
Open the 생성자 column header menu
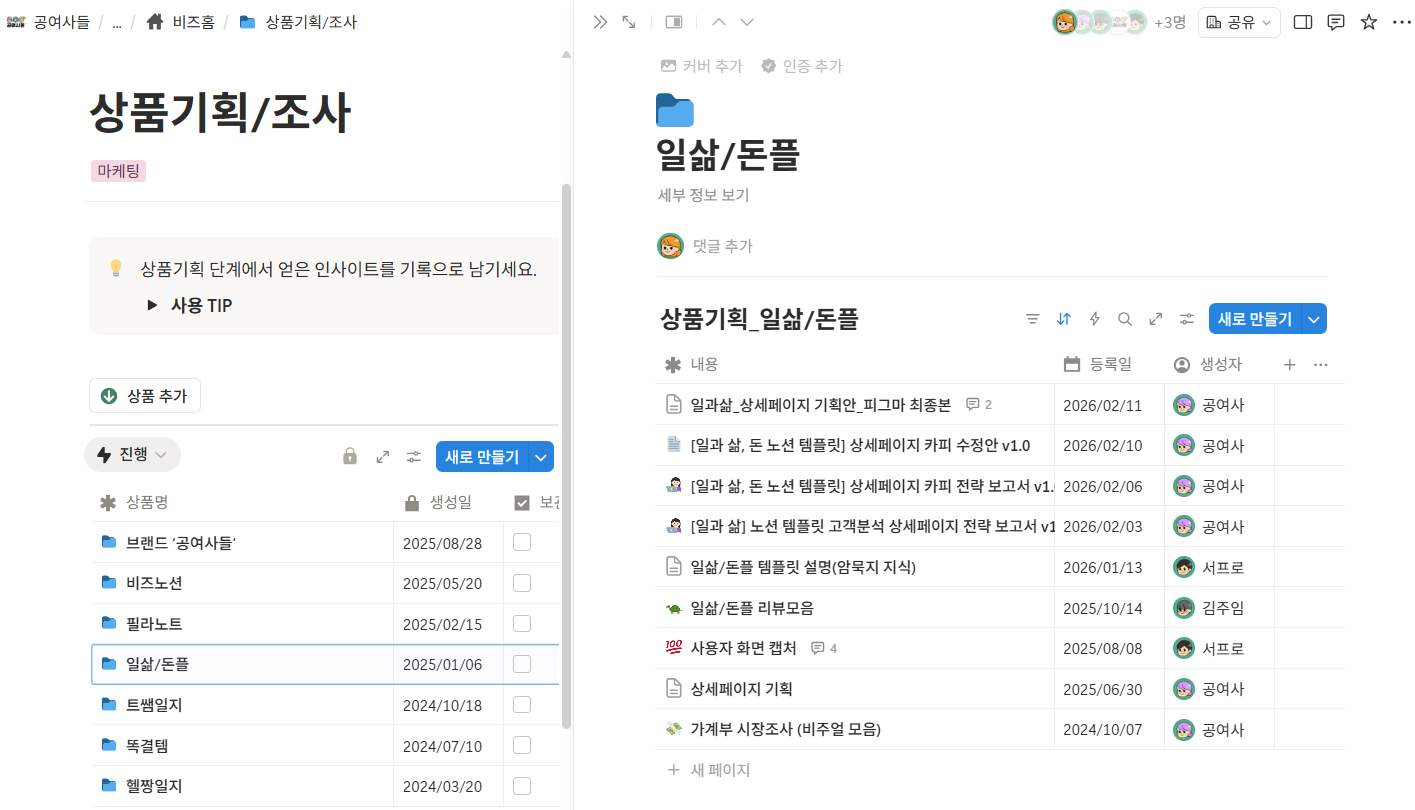(x=1219, y=365)
